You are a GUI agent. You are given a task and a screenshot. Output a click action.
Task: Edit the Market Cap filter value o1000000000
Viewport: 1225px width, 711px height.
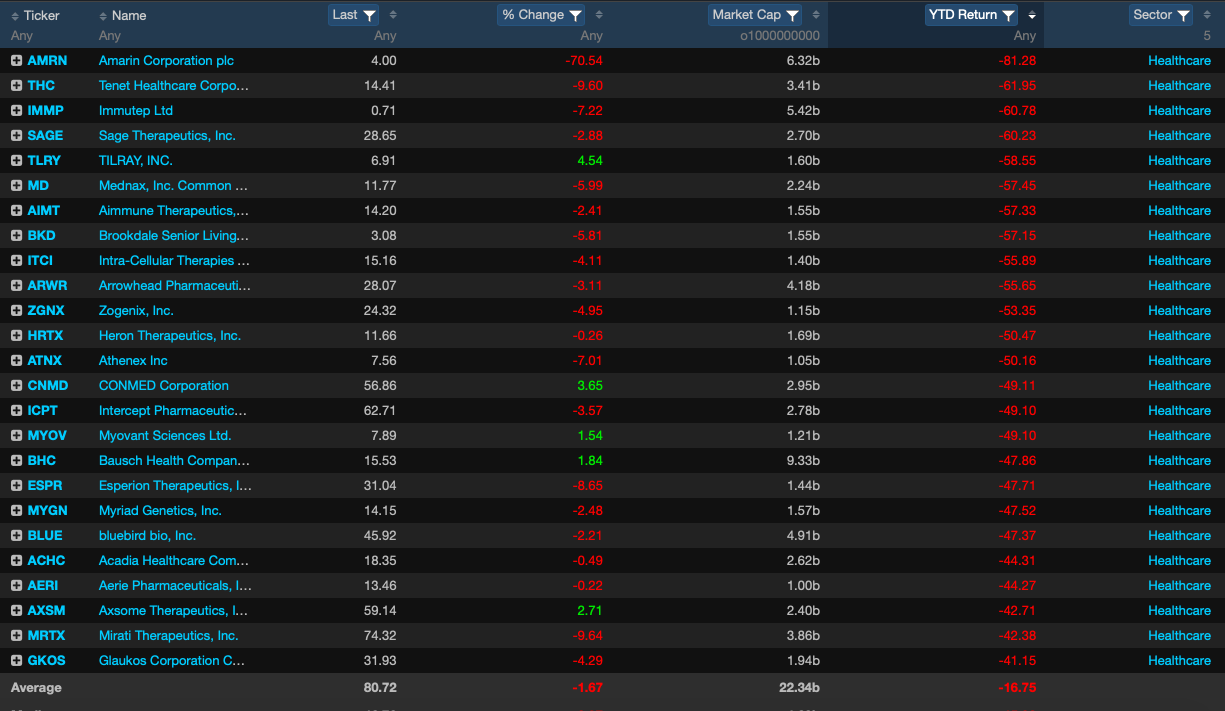click(x=719, y=36)
